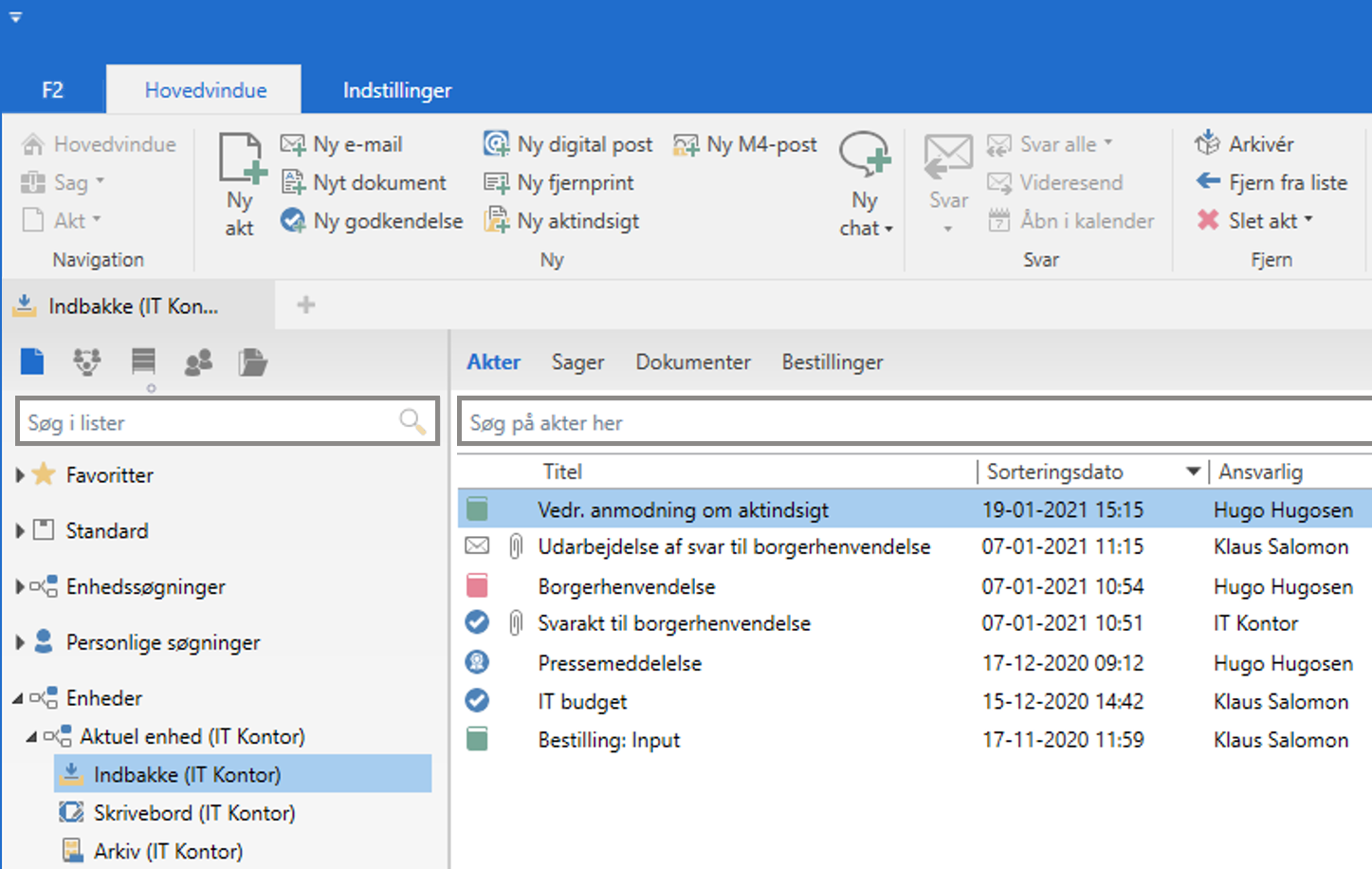Image resolution: width=1372 pixels, height=869 pixels.
Task: Click Åbn i kalender
Action: 1070,221
